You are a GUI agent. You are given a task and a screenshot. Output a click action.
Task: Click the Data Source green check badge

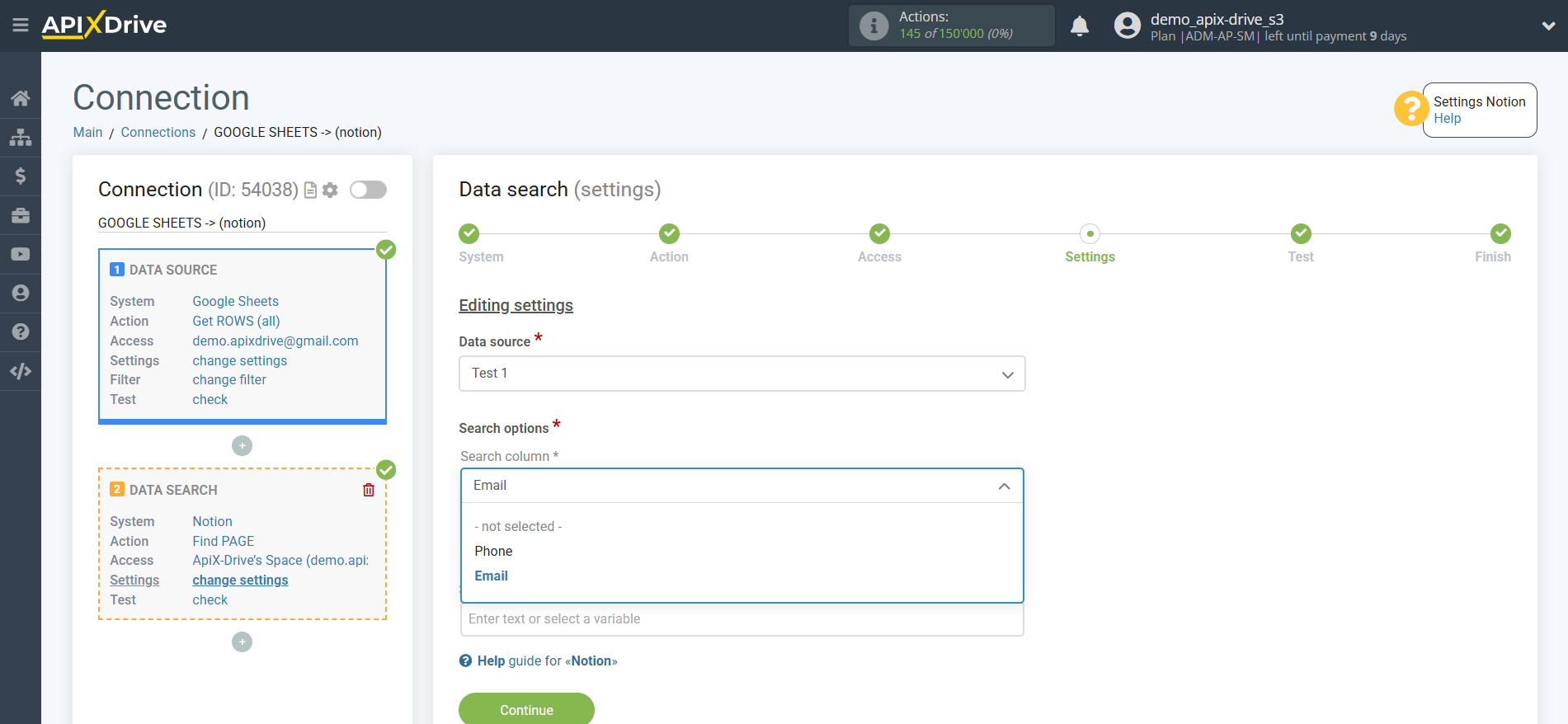[386, 249]
